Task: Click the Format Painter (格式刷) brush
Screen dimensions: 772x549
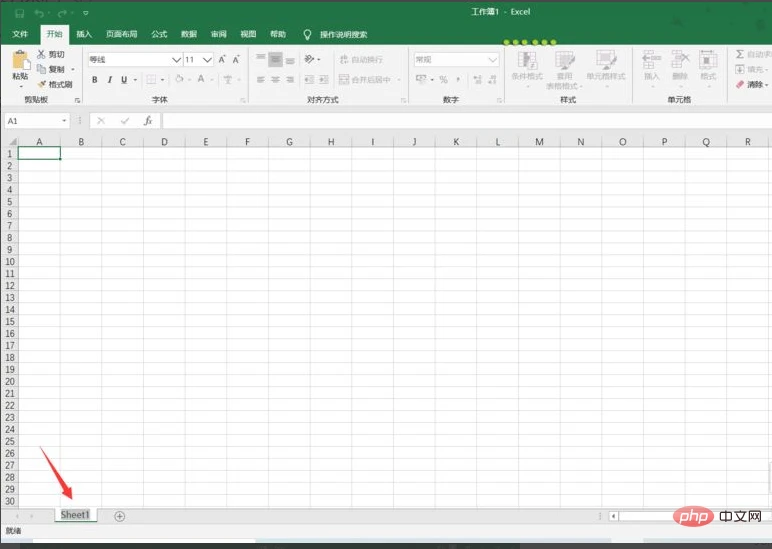Action: coord(55,84)
